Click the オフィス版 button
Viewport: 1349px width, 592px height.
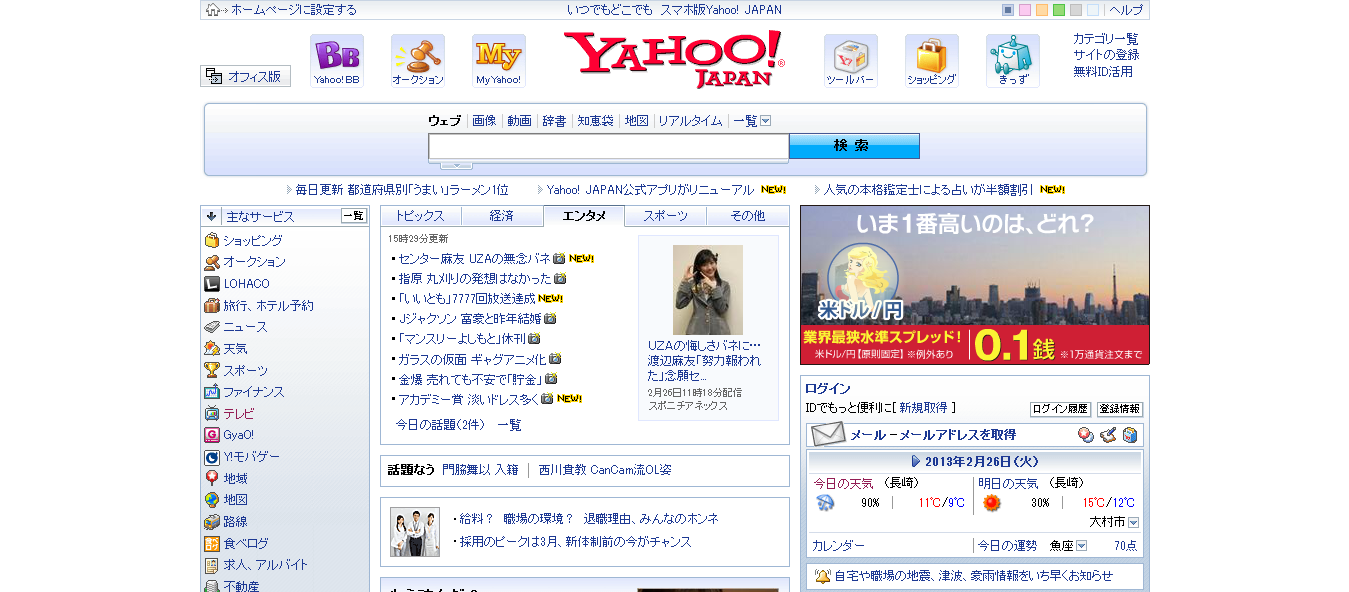[245, 76]
